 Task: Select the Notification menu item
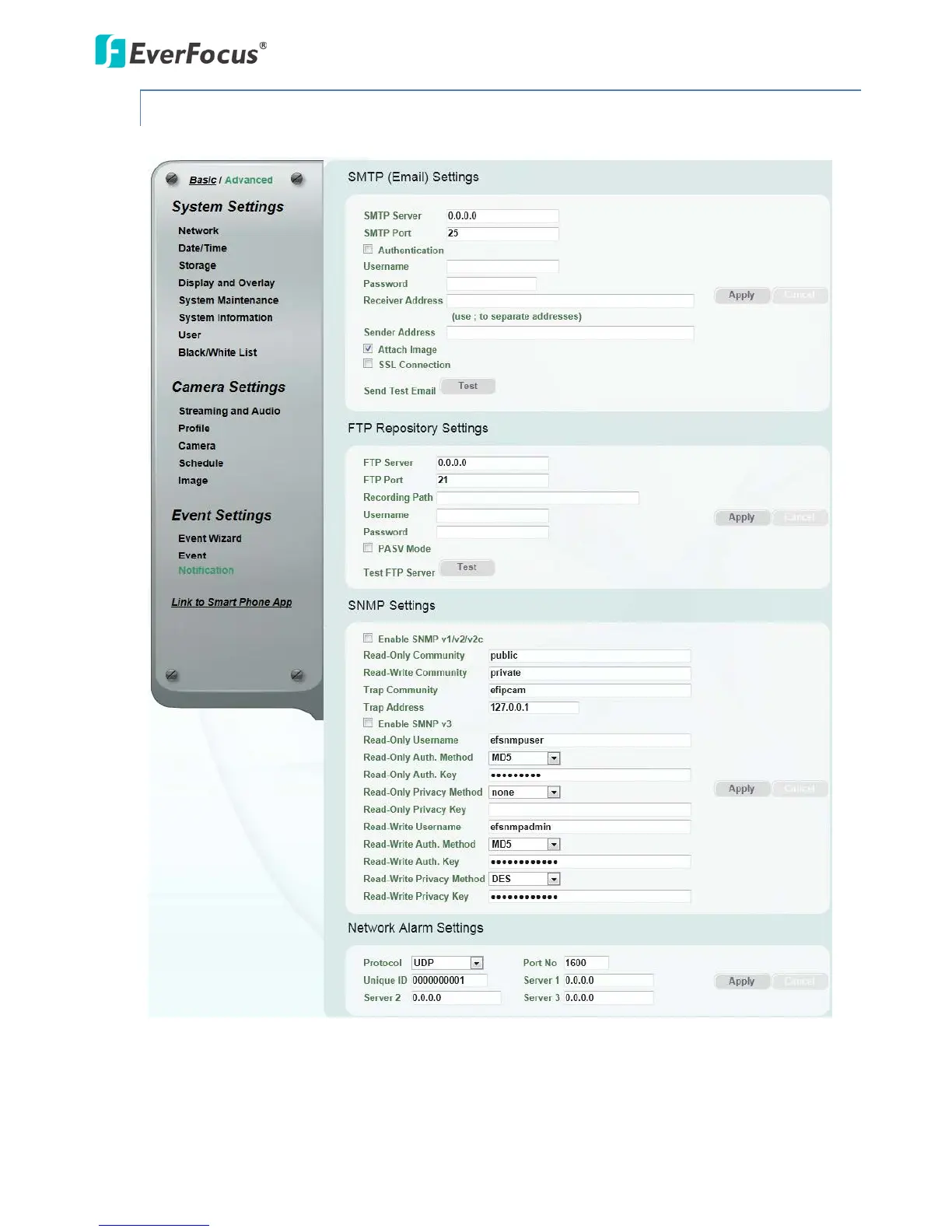[x=206, y=570]
